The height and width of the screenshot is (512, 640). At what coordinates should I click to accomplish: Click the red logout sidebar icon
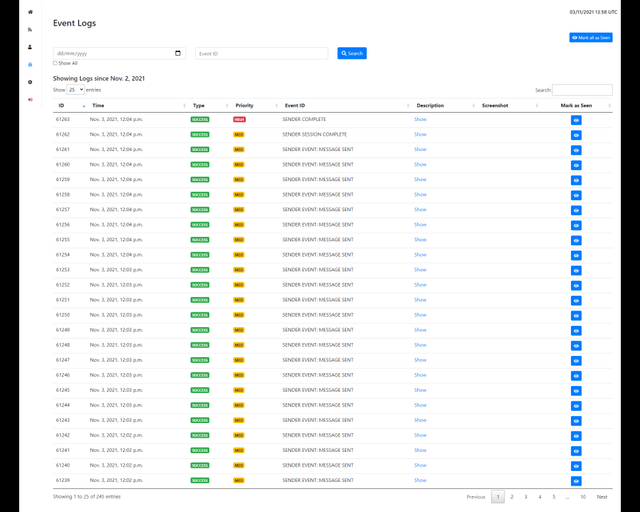[30, 99]
